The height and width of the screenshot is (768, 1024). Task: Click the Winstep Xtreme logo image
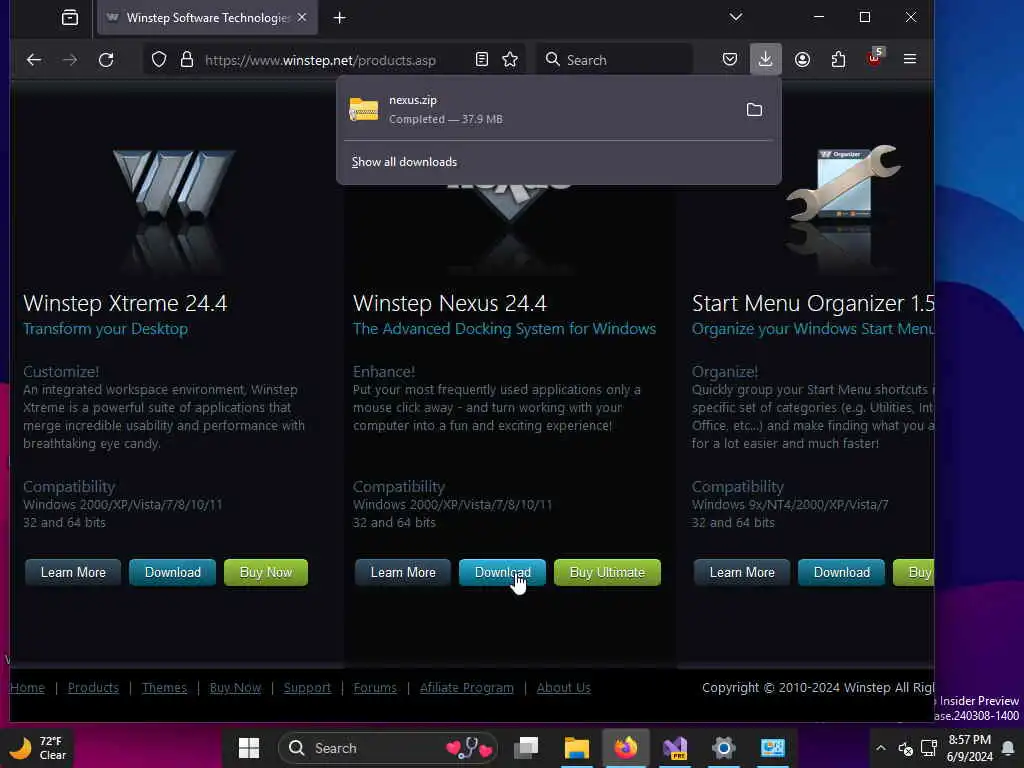[x=173, y=186]
